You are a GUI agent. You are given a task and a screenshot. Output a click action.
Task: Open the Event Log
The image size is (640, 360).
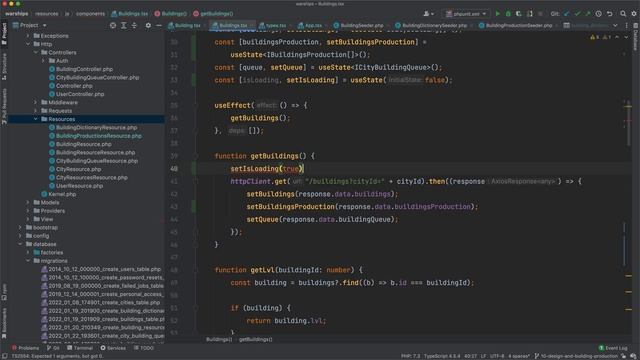click(x=613, y=348)
